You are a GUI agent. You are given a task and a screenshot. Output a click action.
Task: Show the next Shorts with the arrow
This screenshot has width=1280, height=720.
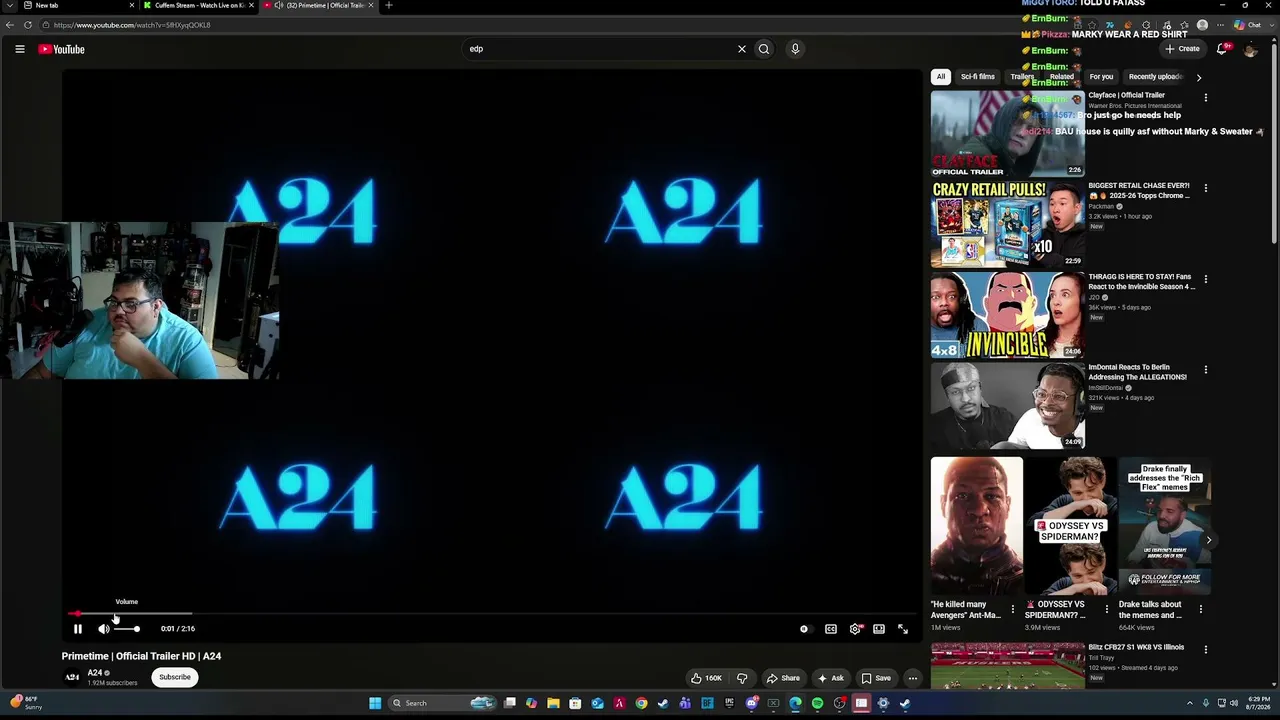point(1208,540)
